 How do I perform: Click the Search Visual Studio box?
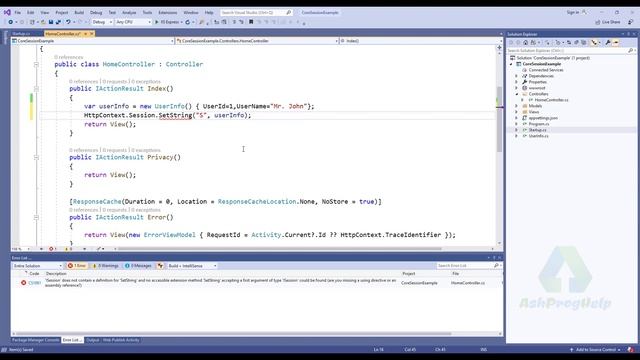[x=256, y=12]
